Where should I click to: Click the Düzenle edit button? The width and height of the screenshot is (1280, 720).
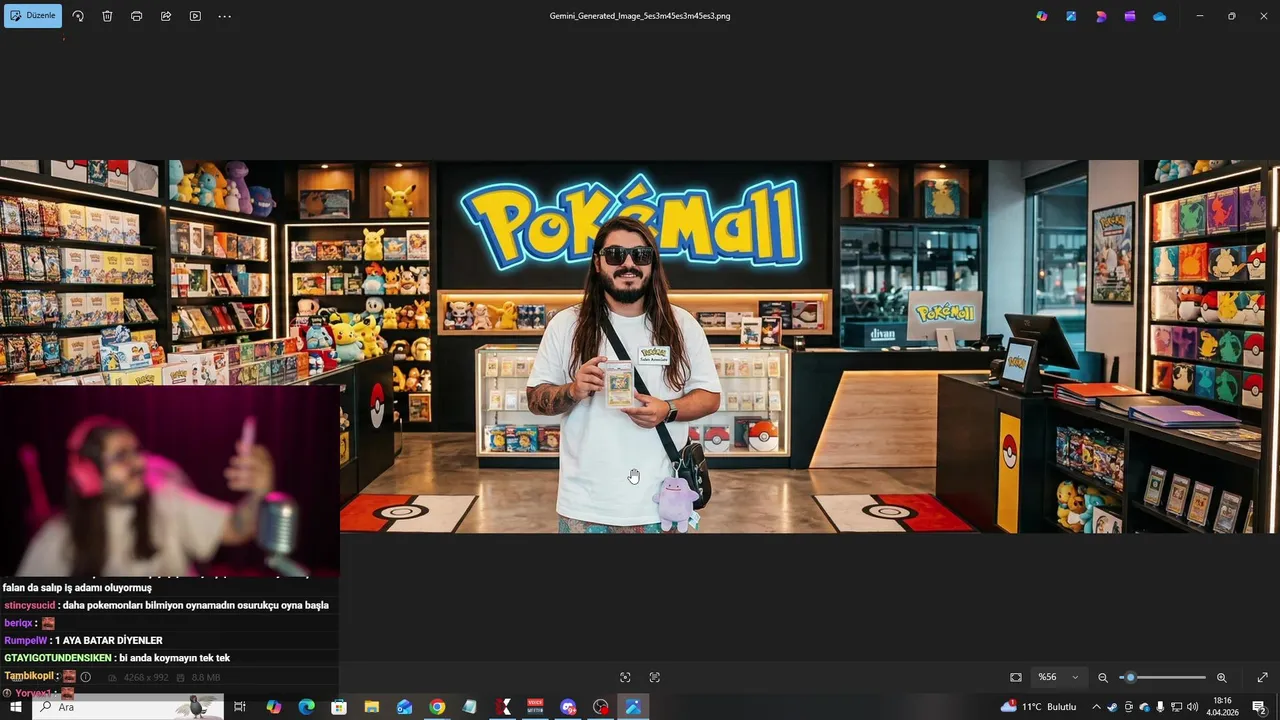pos(33,16)
